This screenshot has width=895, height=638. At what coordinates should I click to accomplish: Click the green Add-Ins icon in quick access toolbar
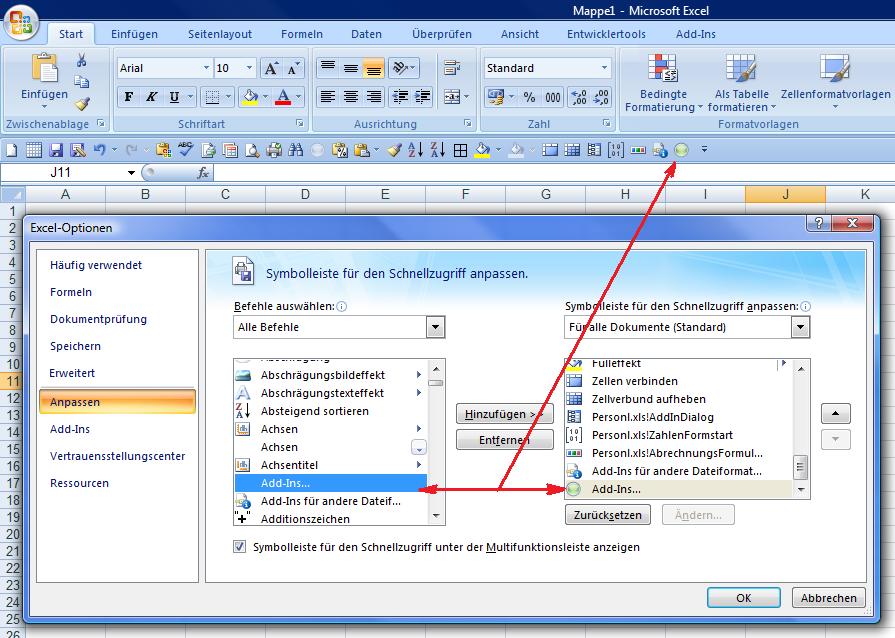coord(681,150)
